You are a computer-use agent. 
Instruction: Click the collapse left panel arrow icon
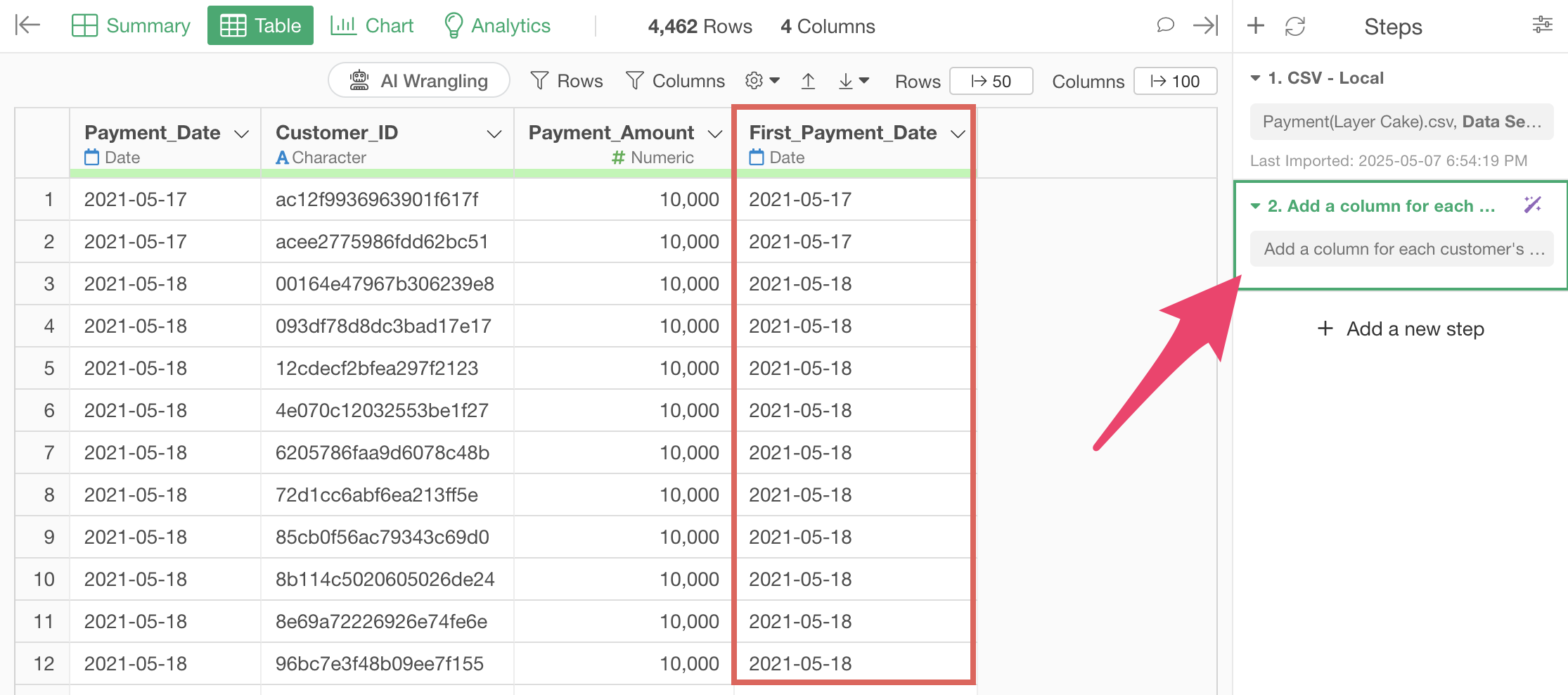click(x=27, y=26)
